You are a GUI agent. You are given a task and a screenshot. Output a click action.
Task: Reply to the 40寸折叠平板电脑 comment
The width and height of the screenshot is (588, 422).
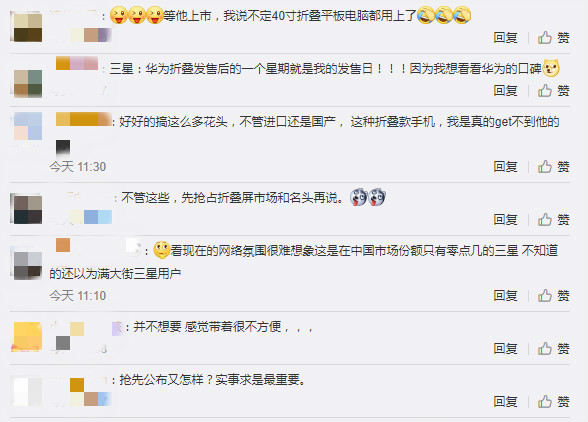pyautogui.click(x=505, y=38)
